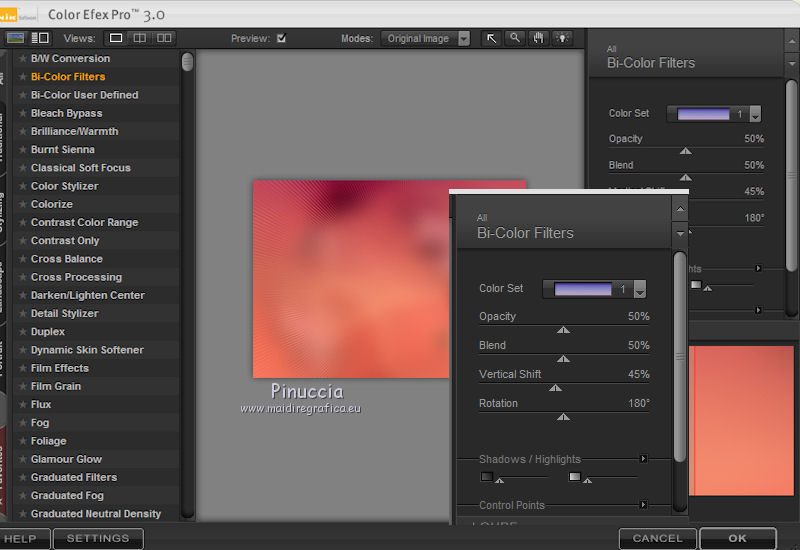This screenshot has width=800, height=550.
Task: Click the CANCEL button
Action: 657,539
